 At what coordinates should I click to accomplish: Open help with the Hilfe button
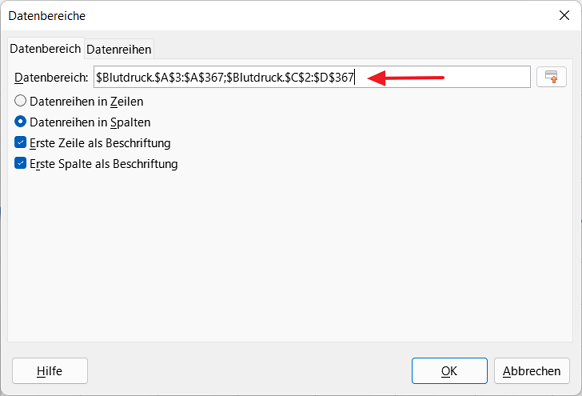pos(50,371)
